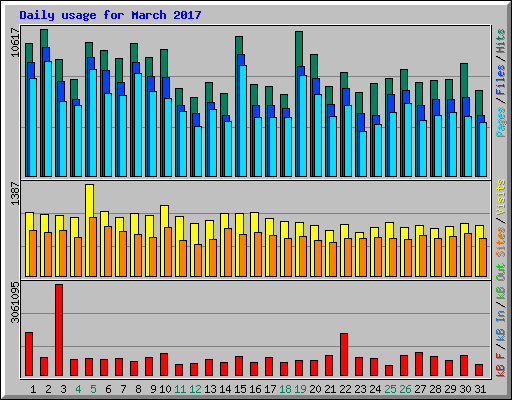Click the 'Visits' legend label
Screen dimensions: 512x400
[501, 197]
